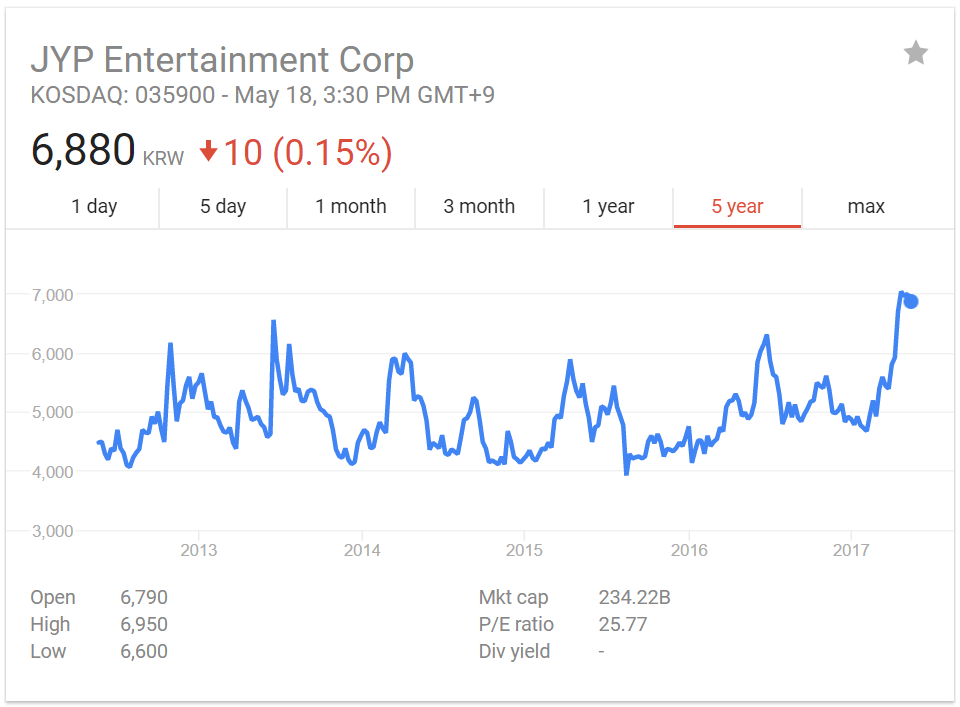960x707 pixels.
Task: Click the Mkt cap value 234.22B
Action: [634, 598]
